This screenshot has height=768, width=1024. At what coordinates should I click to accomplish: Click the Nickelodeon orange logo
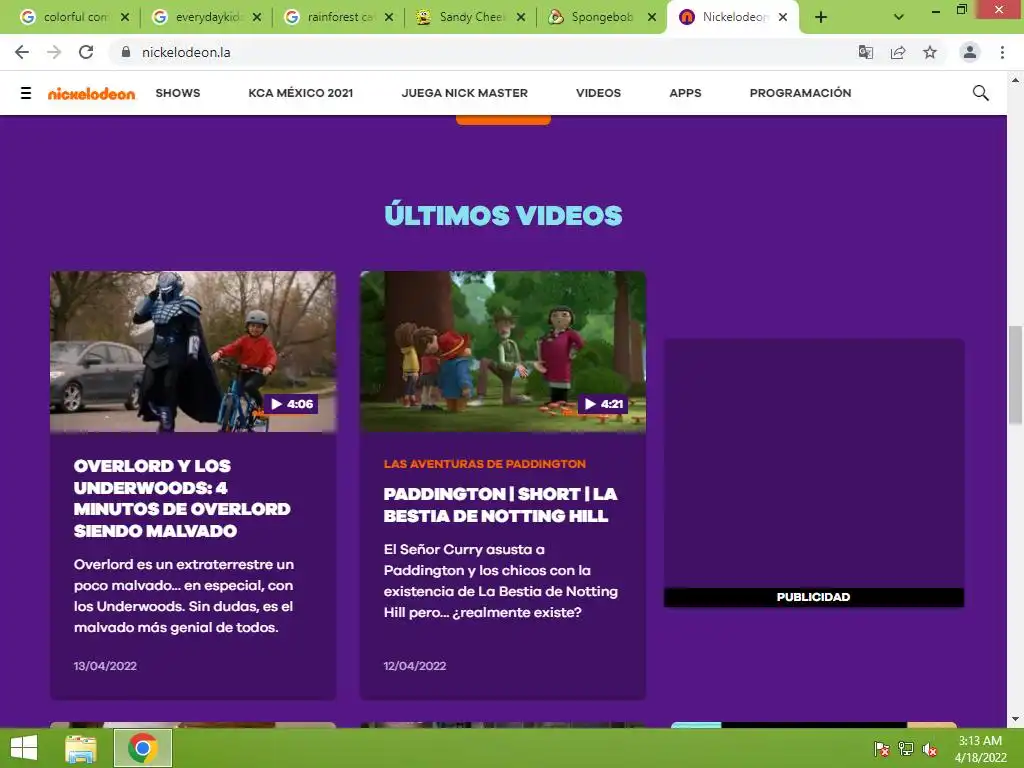coord(91,93)
